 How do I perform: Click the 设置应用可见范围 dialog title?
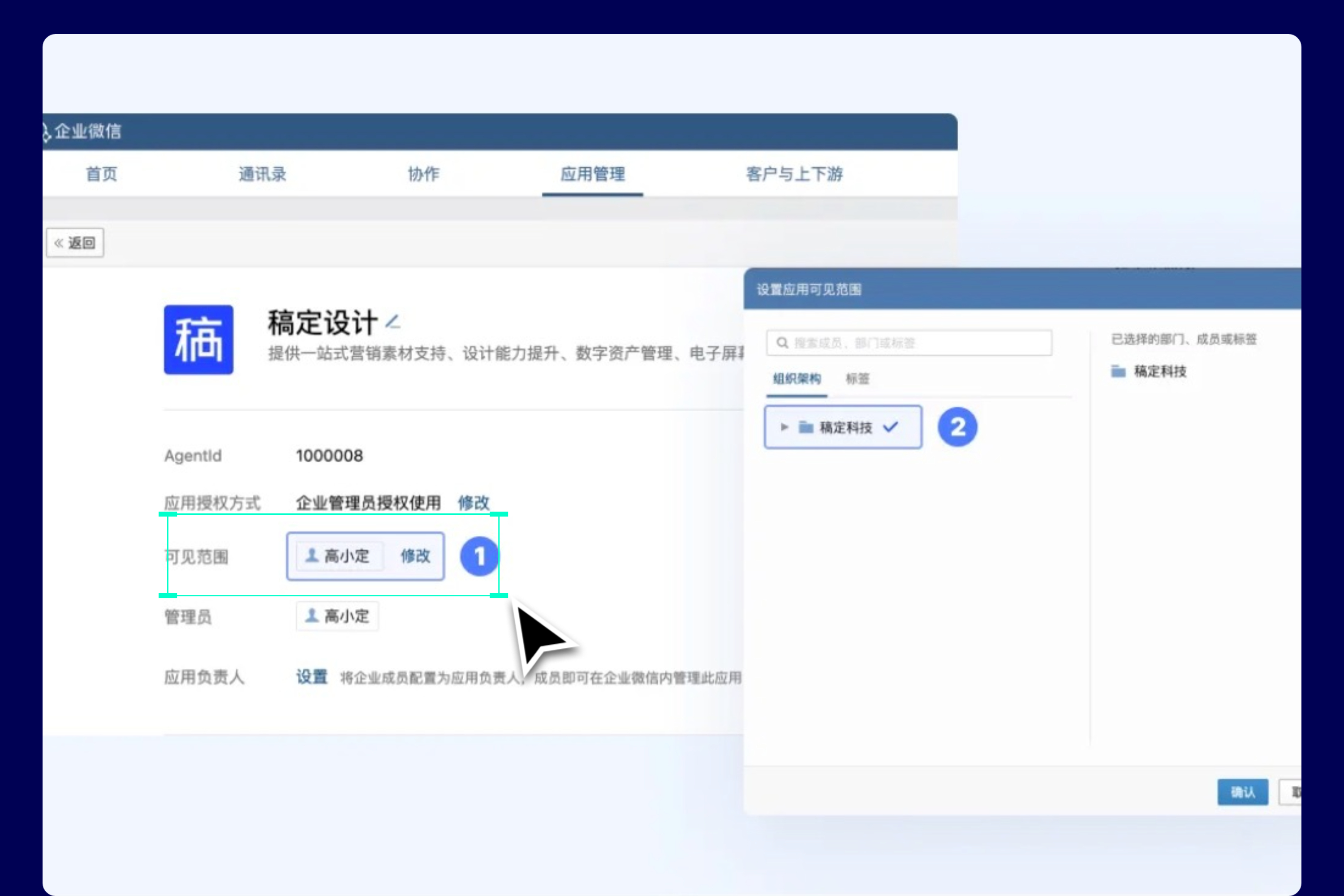pos(809,290)
